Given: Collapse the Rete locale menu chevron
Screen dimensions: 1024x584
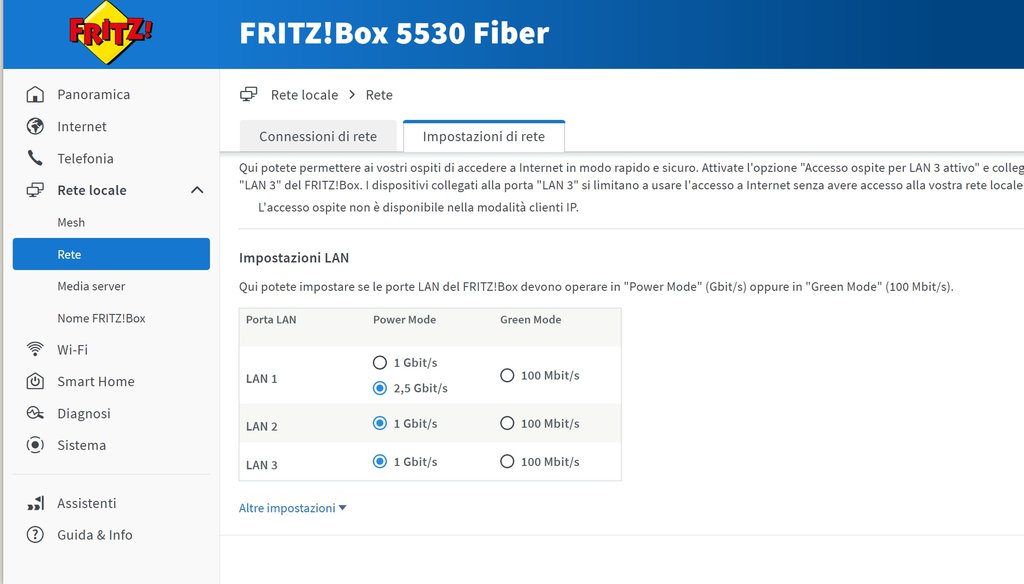Looking at the screenshot, I should click(x=197, y=191).
